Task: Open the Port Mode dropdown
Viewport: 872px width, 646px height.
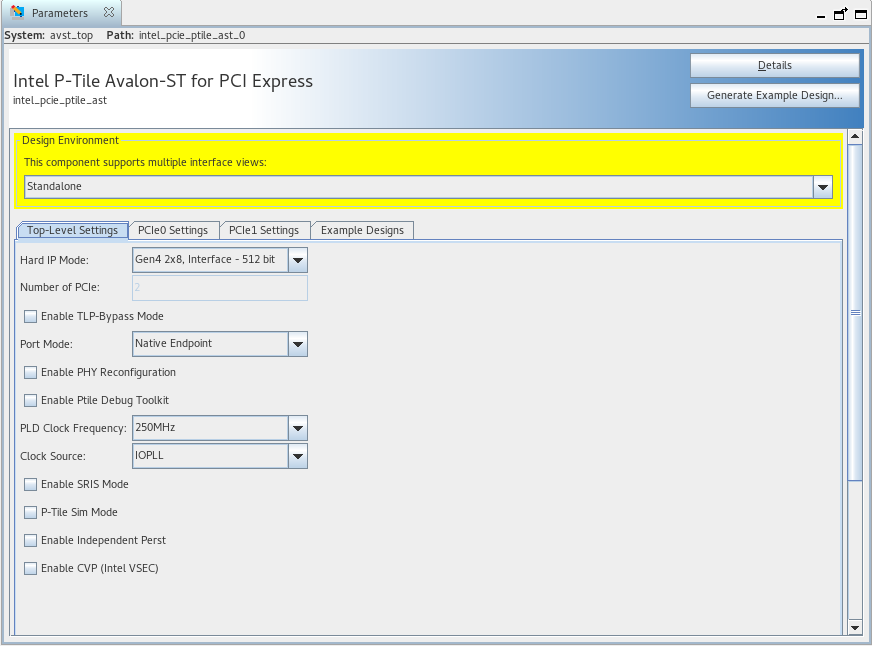Action: tap(220, 344)
